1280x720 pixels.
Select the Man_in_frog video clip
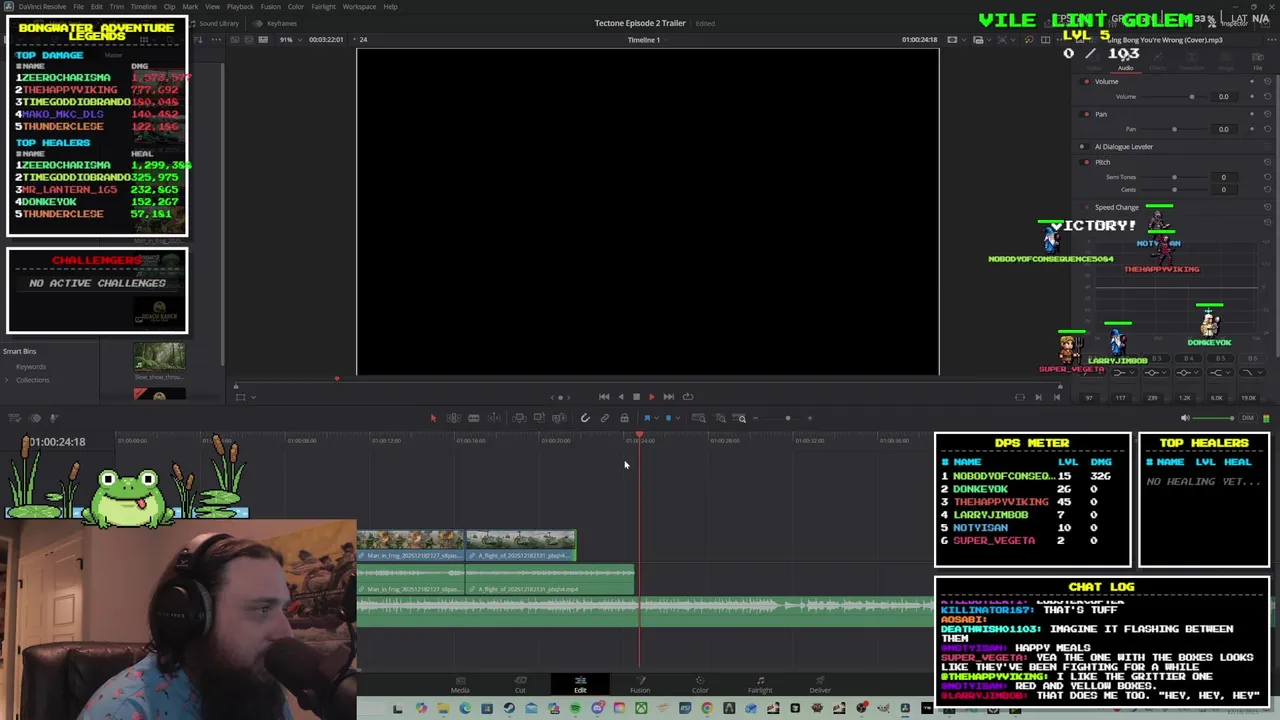click(411, 546)
